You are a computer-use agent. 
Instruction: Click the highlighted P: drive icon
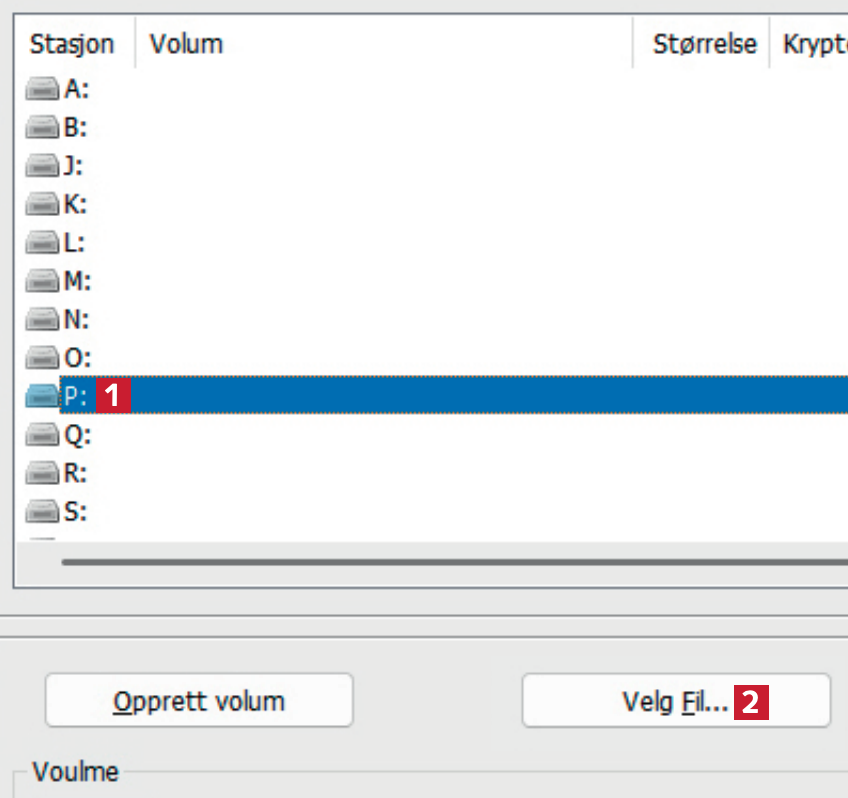click(x=43, y=397)
